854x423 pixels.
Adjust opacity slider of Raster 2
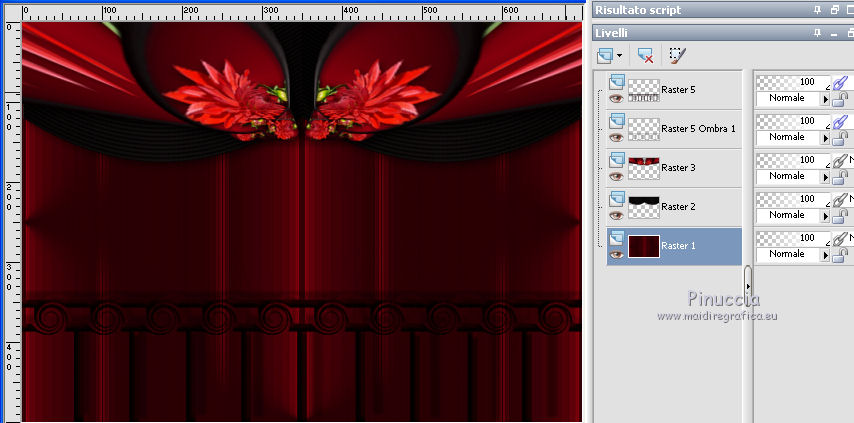pyautogui.click(x=794, y=199)
